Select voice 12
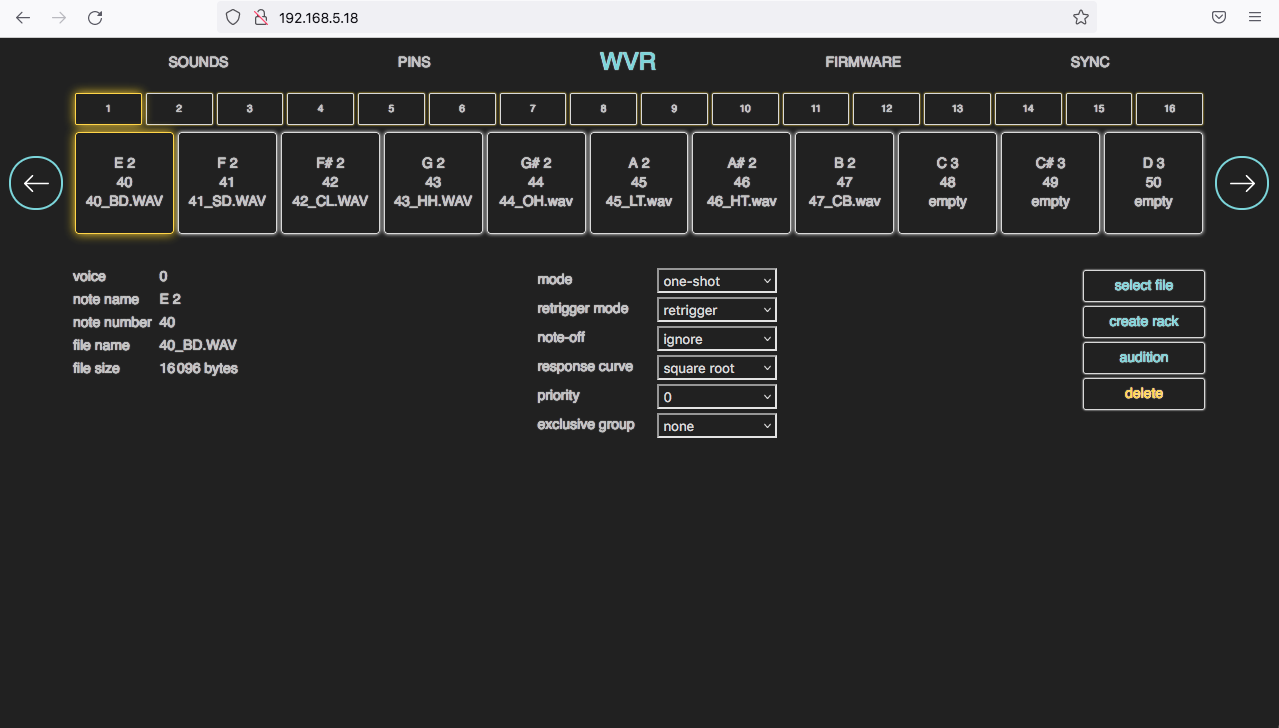Viewport: 1279px width, 728px height. [886, 109]
